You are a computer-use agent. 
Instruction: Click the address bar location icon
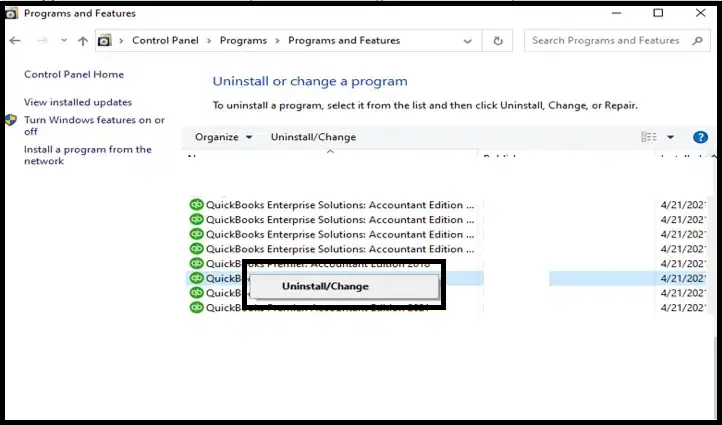coord(105,41)
